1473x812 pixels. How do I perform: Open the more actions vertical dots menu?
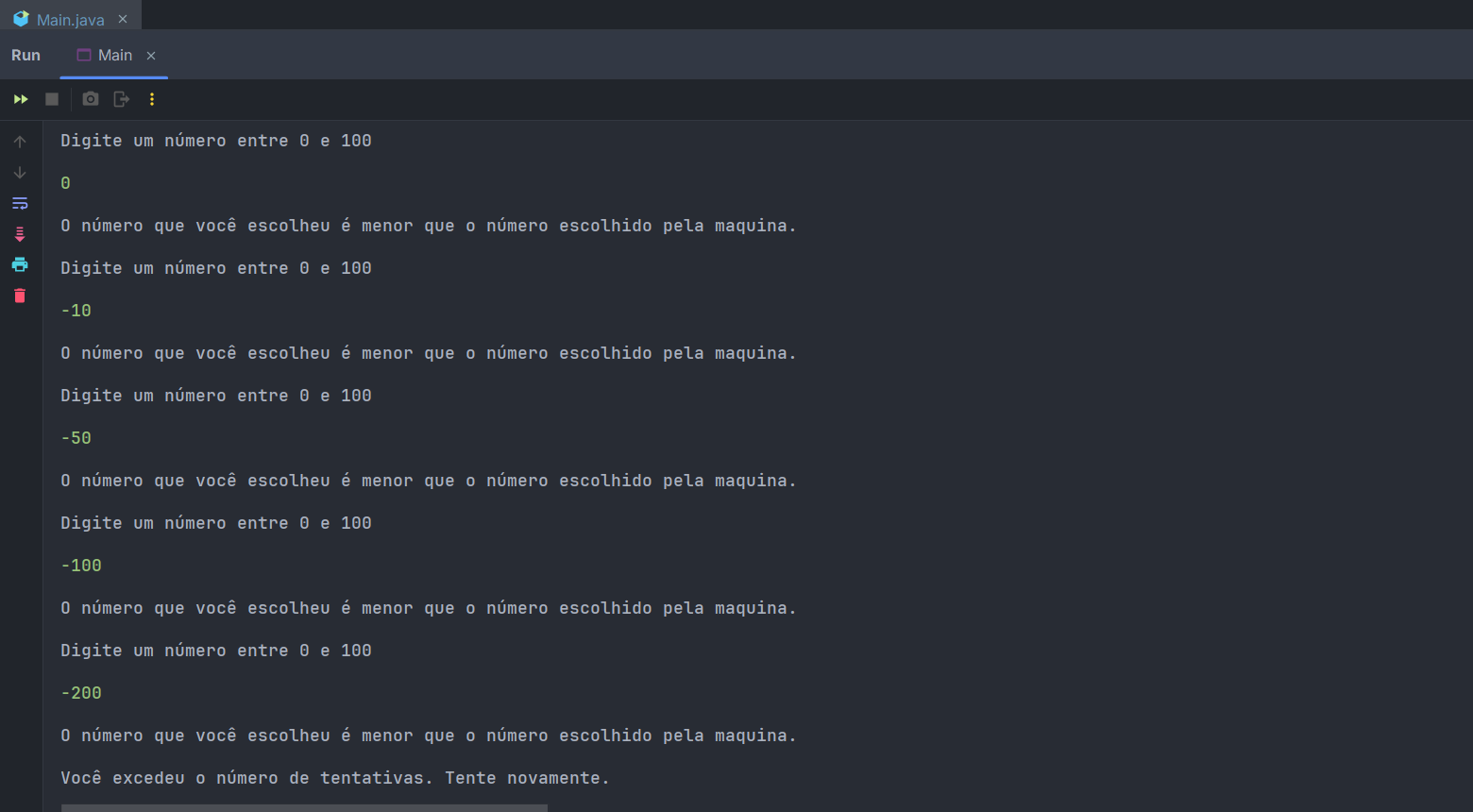(x=152, y=99)
